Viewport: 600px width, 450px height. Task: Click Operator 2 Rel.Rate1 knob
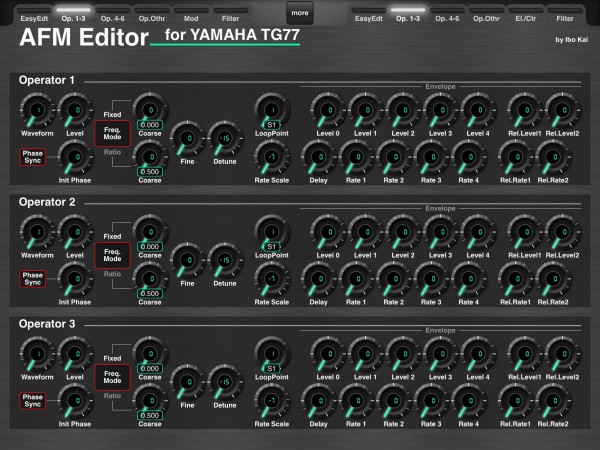click(515, 279)
